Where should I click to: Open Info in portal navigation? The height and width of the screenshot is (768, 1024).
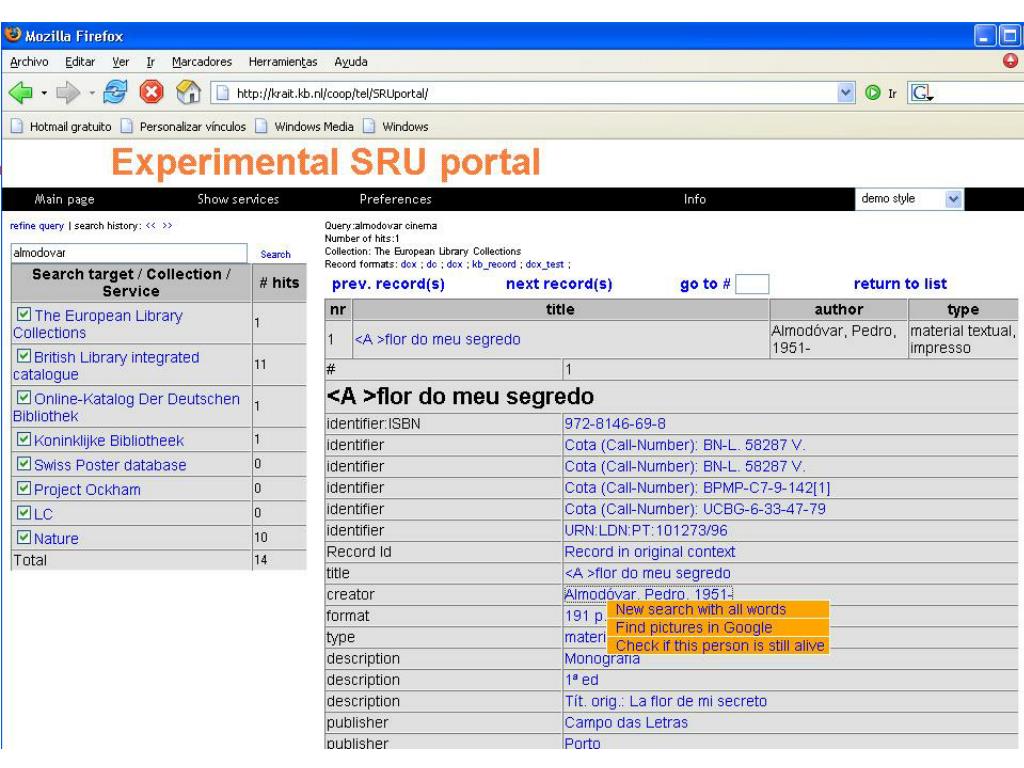pos(695,199)
